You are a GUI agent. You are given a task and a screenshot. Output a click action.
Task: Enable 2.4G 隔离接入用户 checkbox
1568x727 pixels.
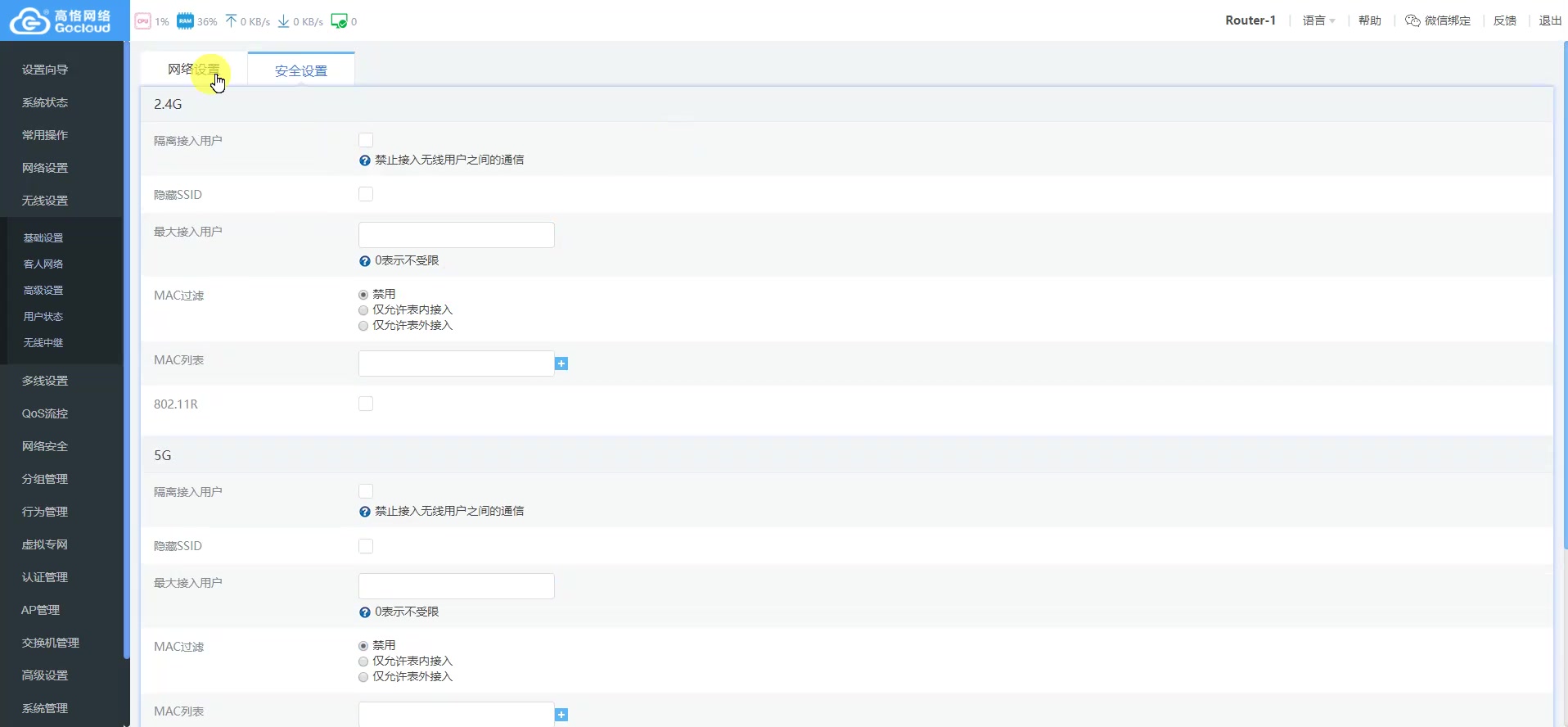pyautogui.click(x=366, y=140)
